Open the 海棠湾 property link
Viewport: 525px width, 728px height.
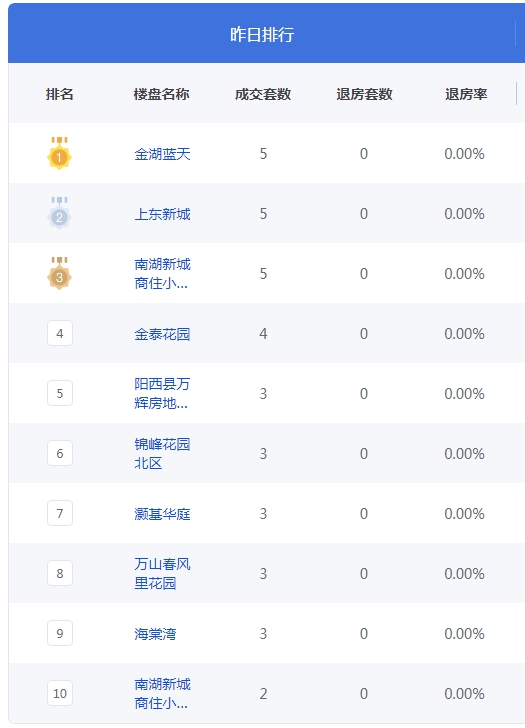click(x=155, y=634)
